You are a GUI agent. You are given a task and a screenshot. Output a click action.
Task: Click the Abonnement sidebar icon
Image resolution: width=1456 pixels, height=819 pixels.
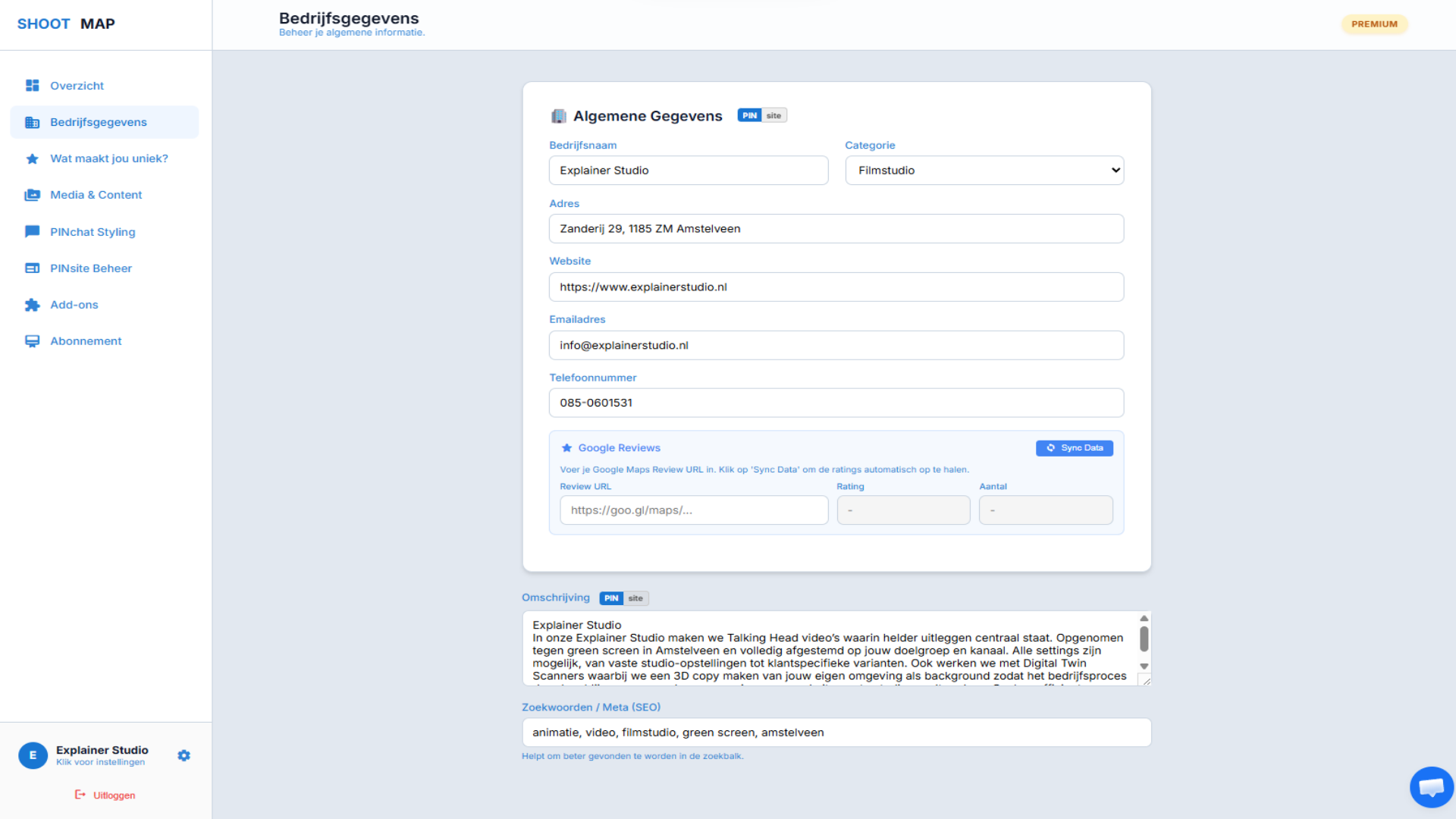32,341
